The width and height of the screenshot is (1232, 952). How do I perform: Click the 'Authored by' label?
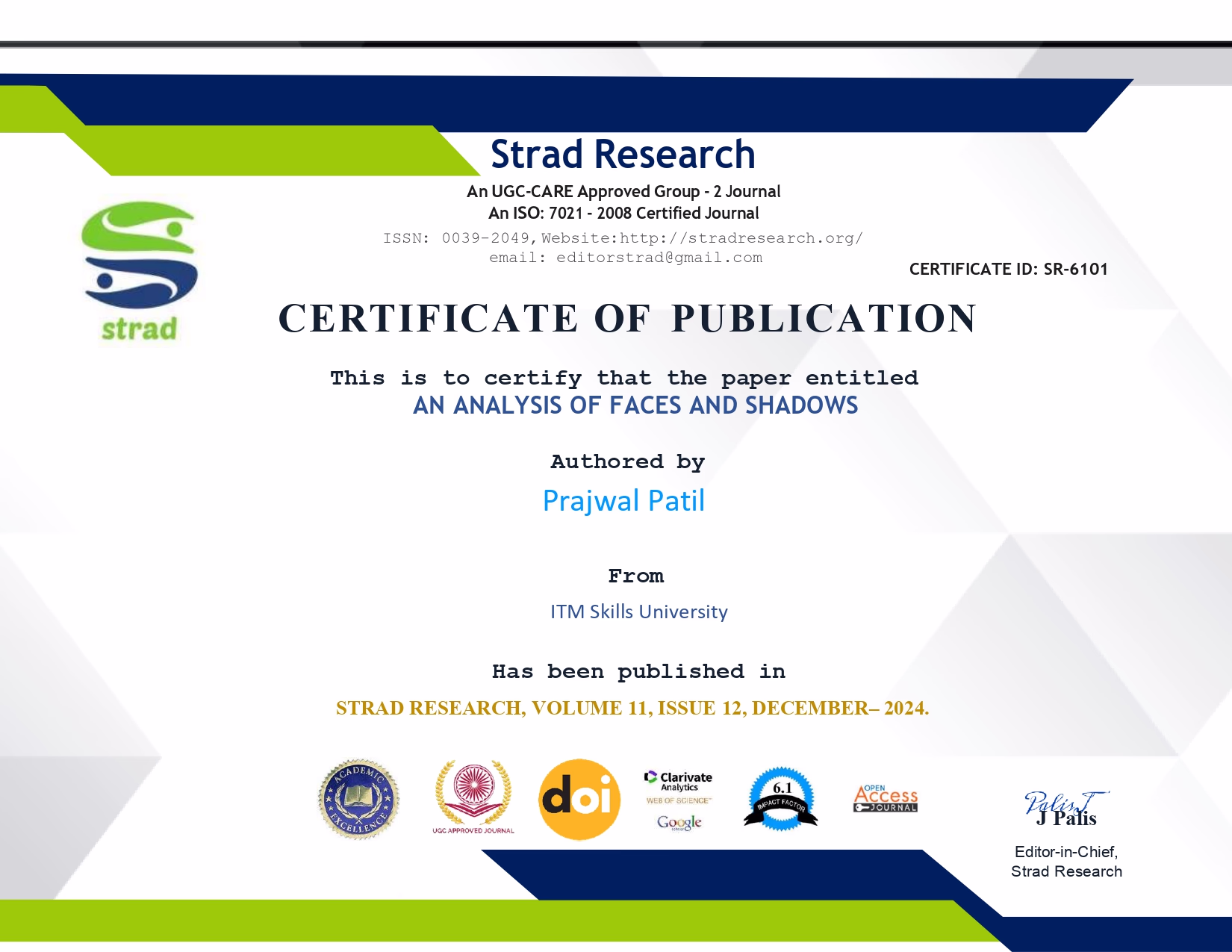[x=627, y=462]
